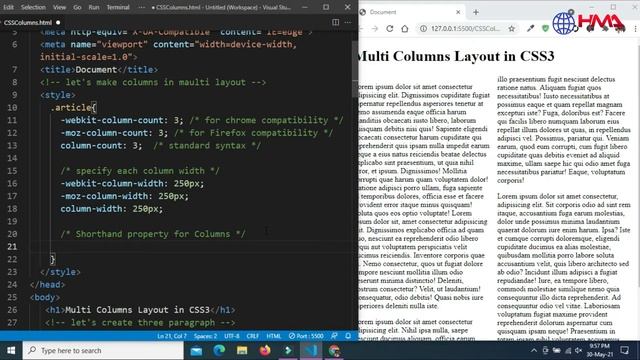Go to the Chrome home page

coord(404,29)
